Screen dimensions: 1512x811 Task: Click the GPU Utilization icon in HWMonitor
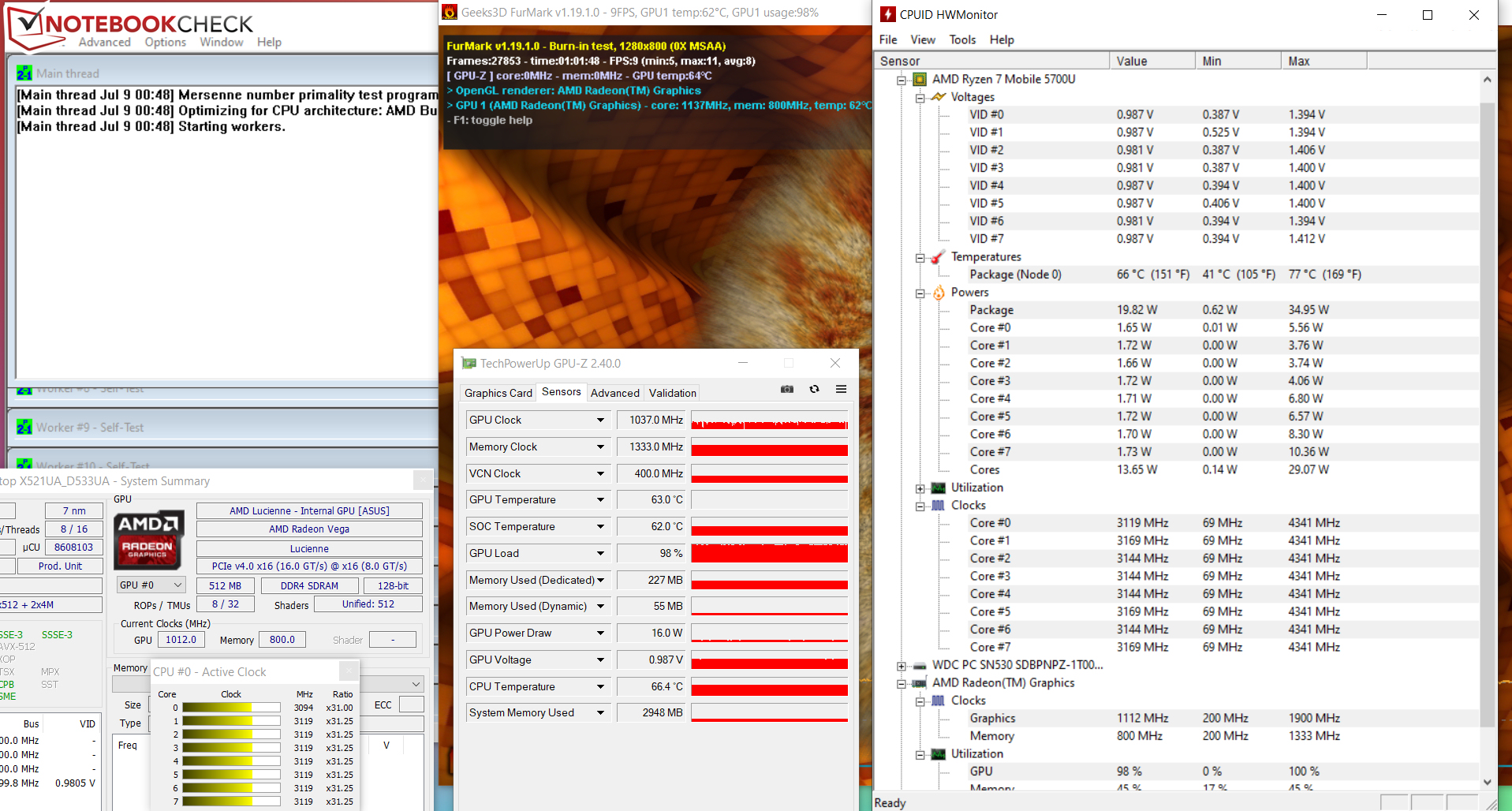coord(939,754)
